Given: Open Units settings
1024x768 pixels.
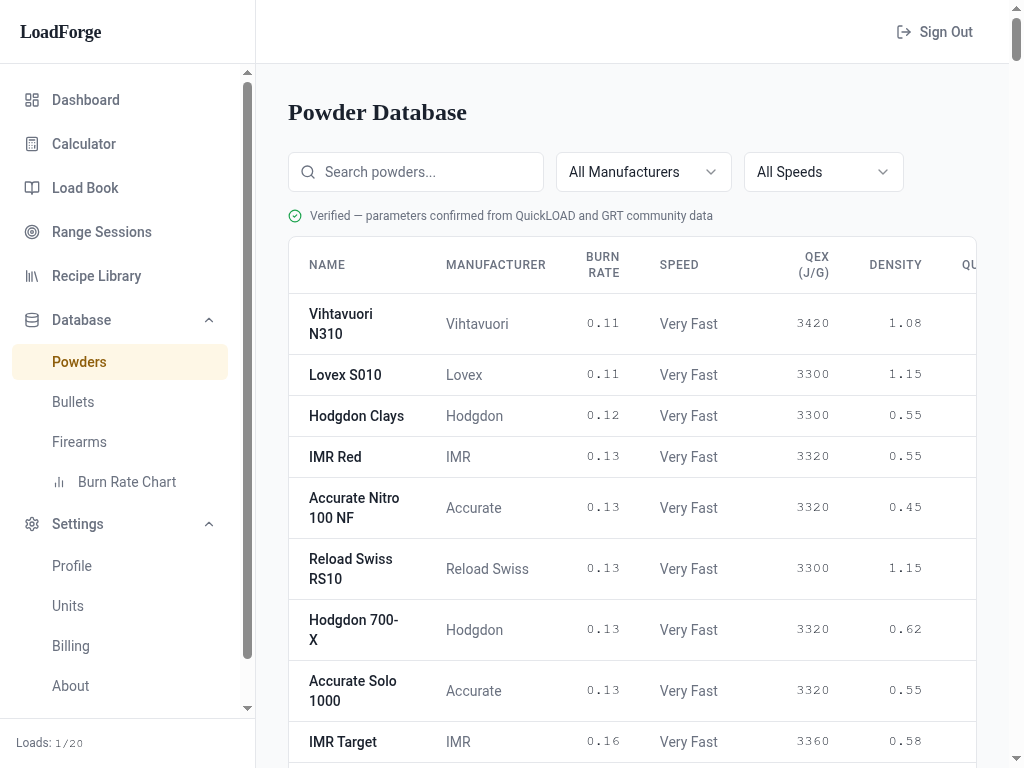Looking at the screenshot, I should point(120,606).
